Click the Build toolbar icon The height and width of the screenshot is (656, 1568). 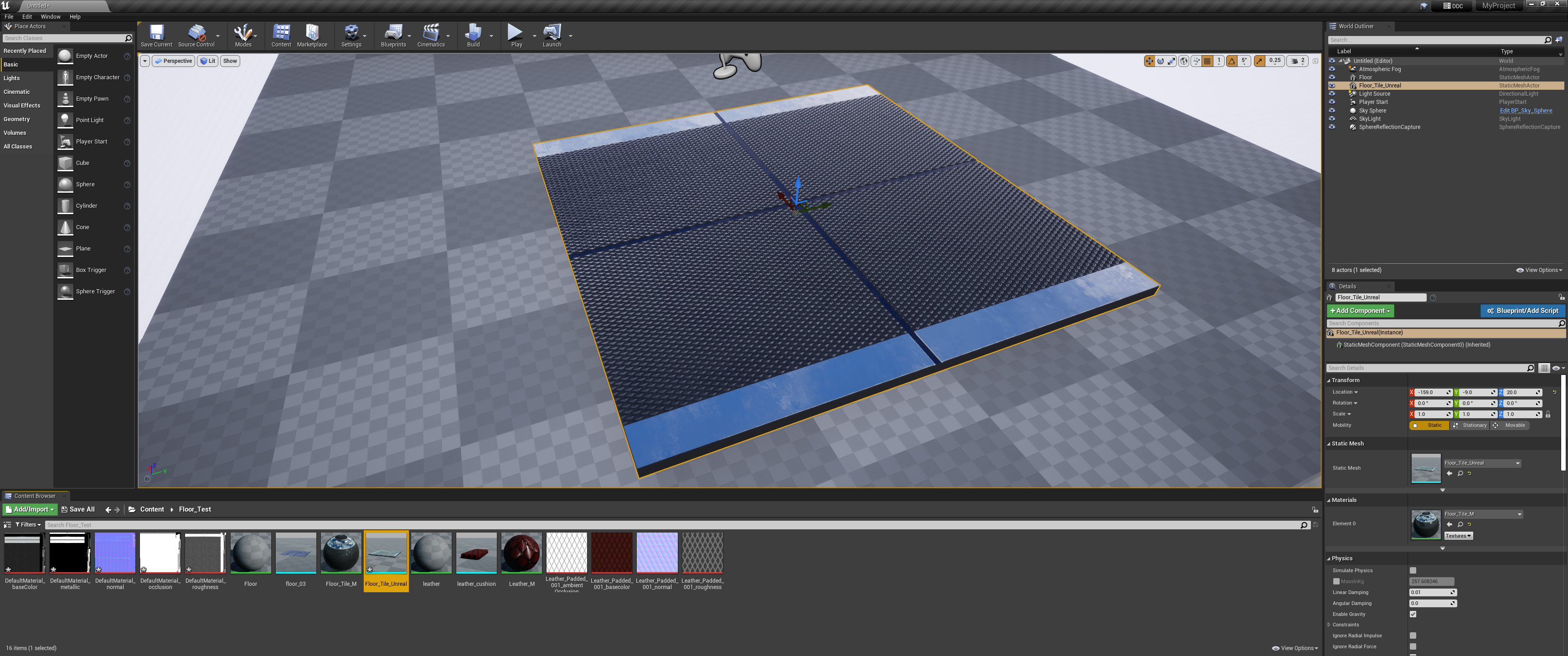pos(473,35)
